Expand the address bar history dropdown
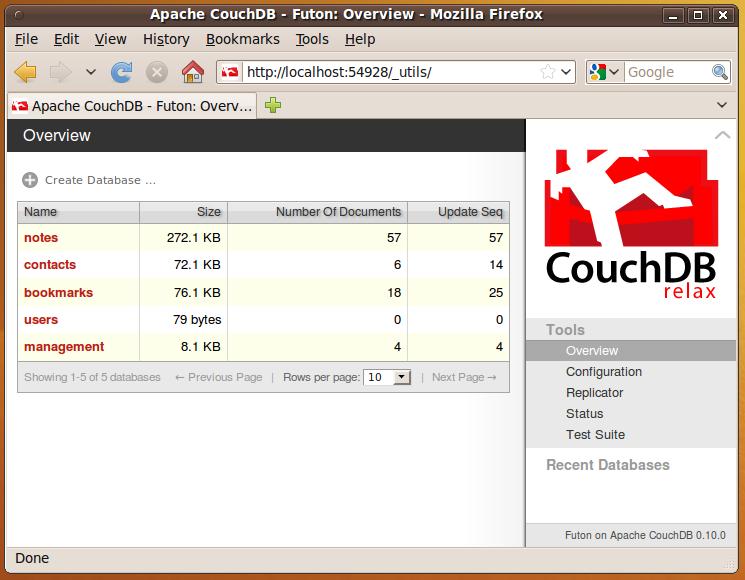The height and width of the screenshot is (580, 745). click(566, 72)
